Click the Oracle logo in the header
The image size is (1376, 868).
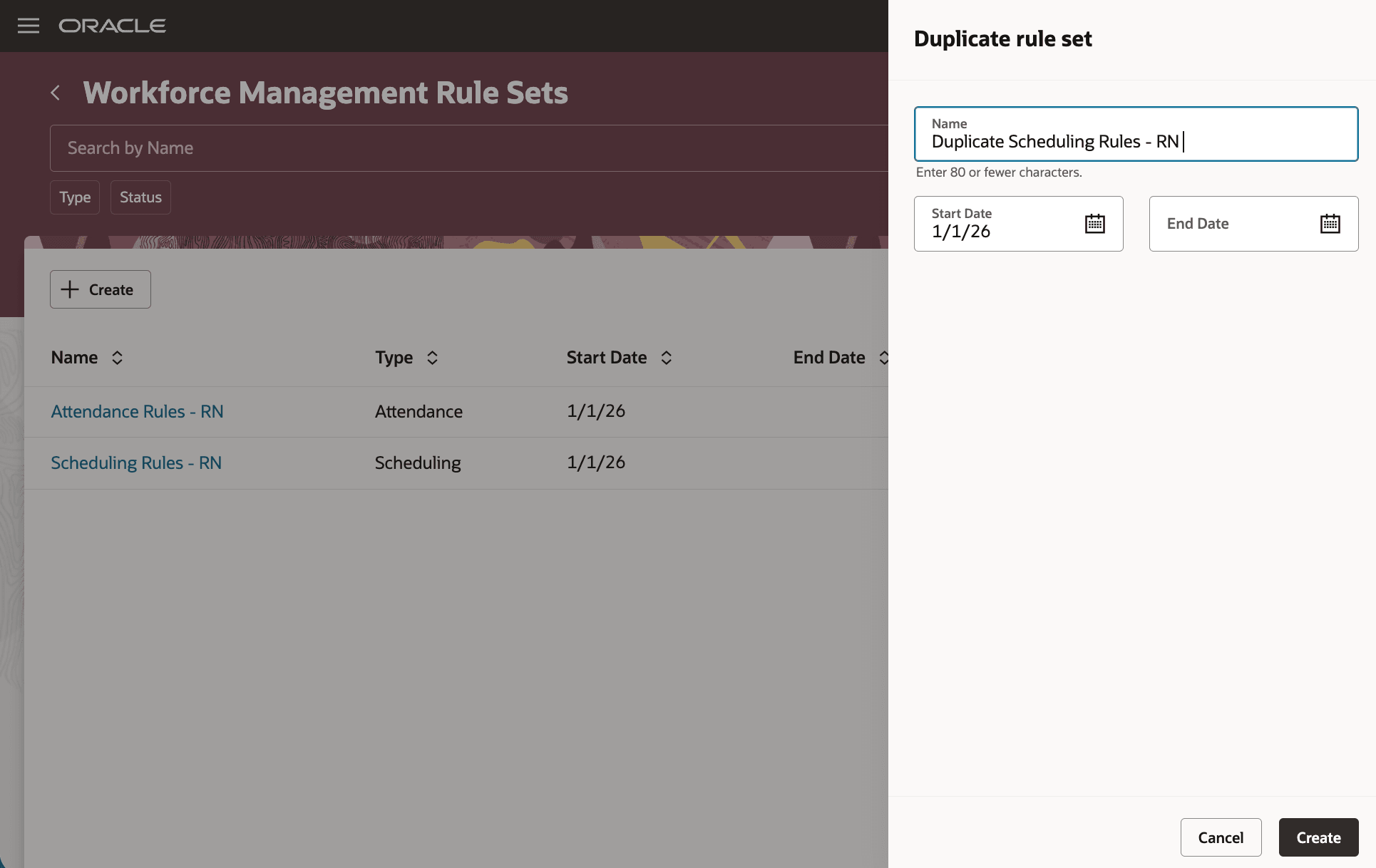pyautogui.click(x=111, y=26)
